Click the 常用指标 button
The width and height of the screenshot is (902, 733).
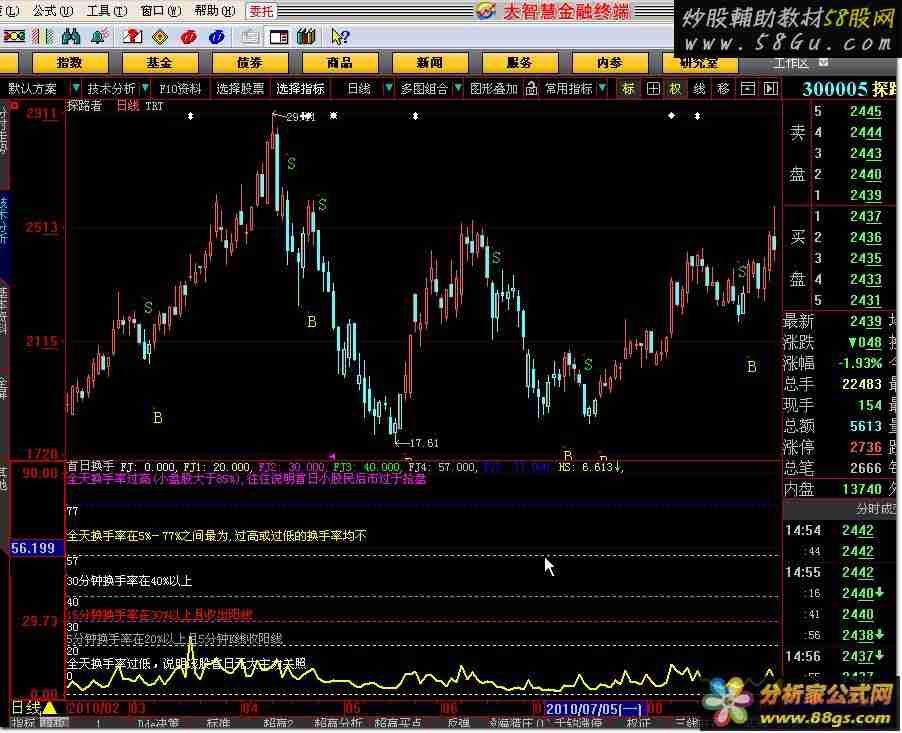click(x=568, y=89)
